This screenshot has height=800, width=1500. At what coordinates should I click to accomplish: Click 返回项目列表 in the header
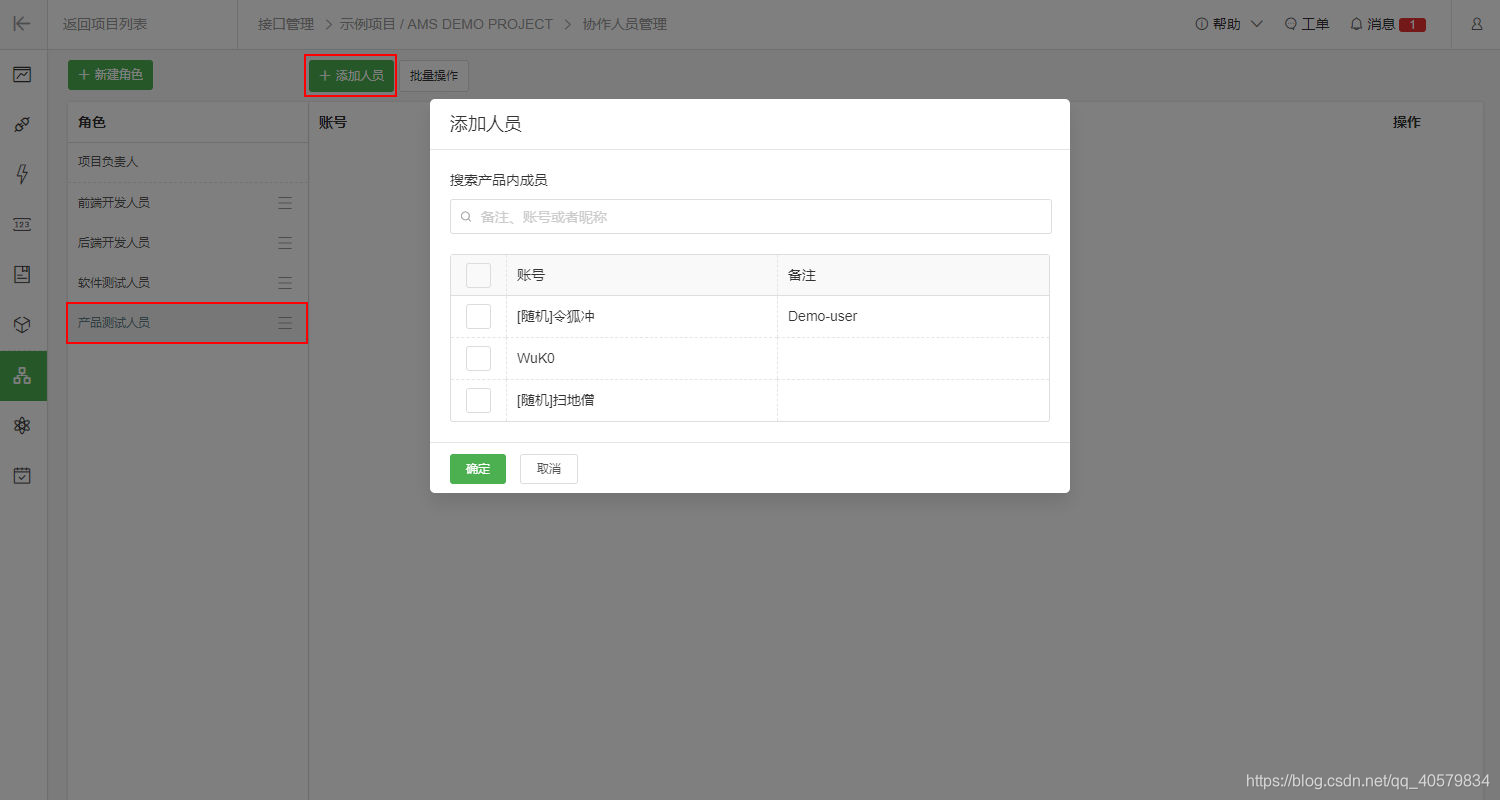(x=105, y=24)
